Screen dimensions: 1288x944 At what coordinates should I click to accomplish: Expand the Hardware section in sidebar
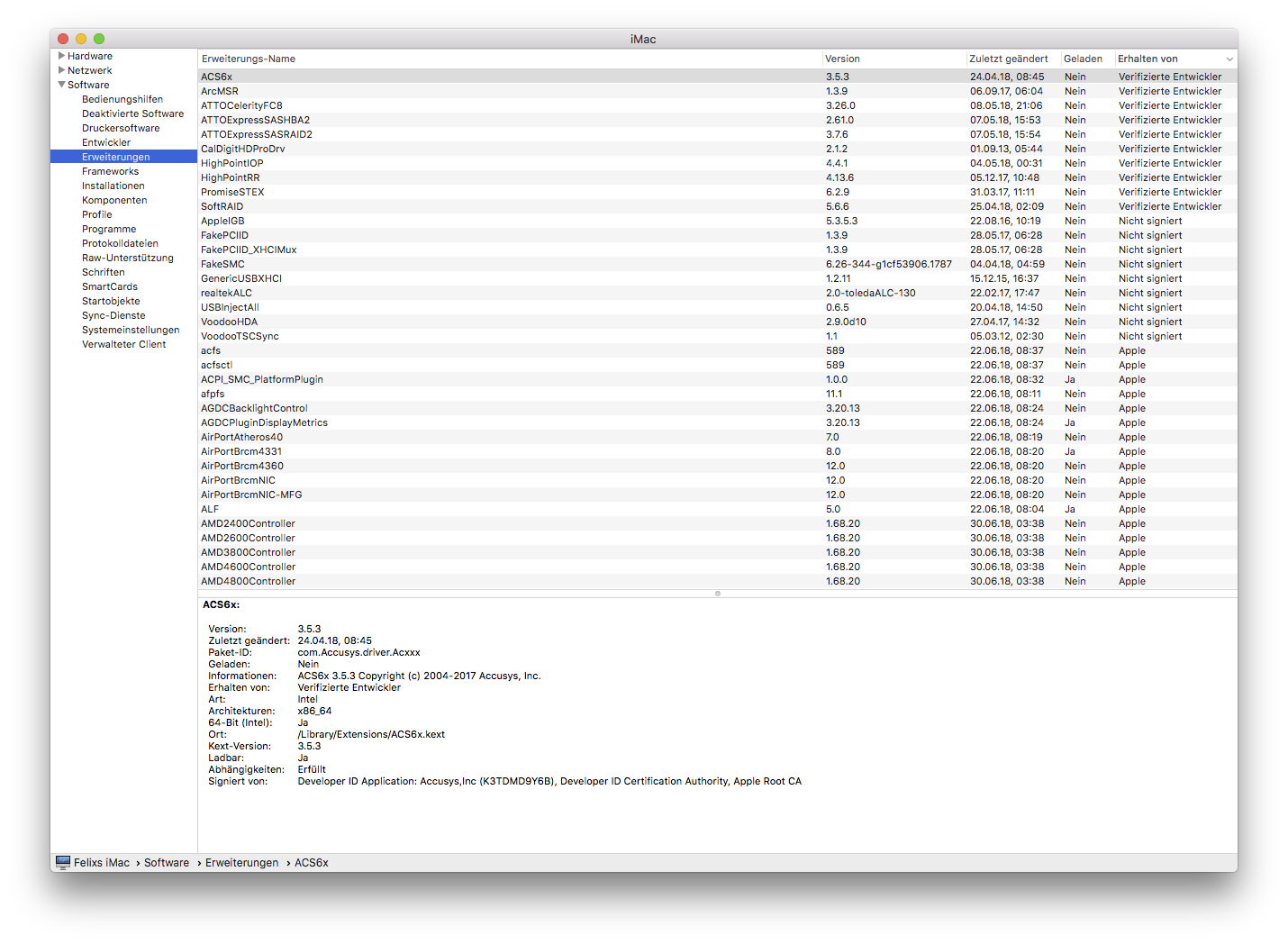[61, 56]
